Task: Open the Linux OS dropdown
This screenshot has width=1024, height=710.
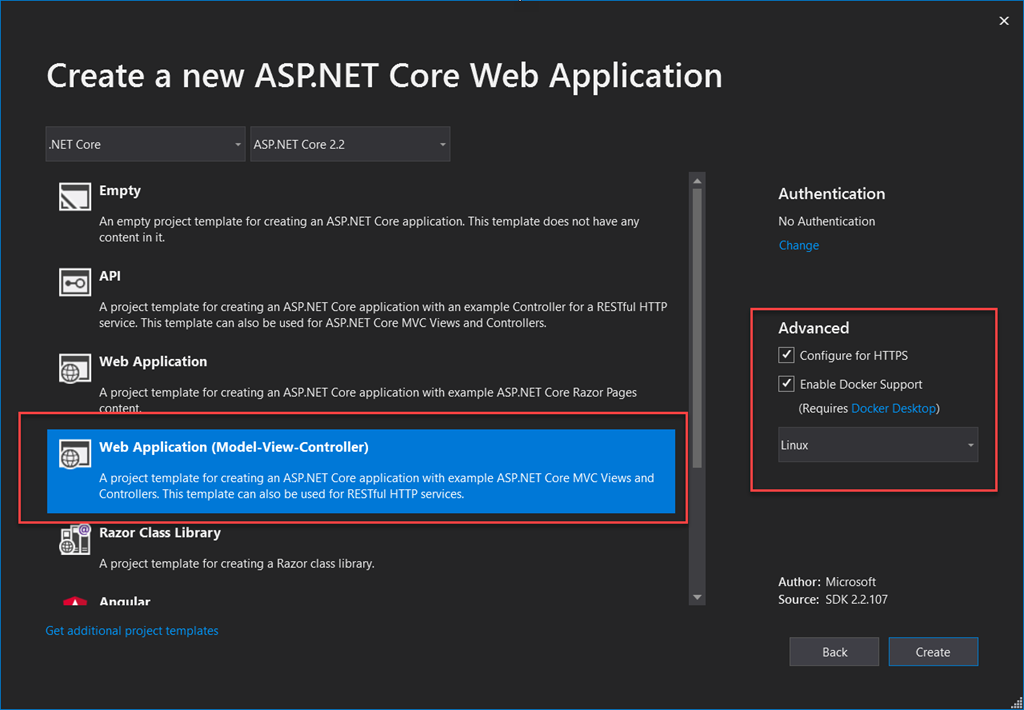Action: click(878, 445)
